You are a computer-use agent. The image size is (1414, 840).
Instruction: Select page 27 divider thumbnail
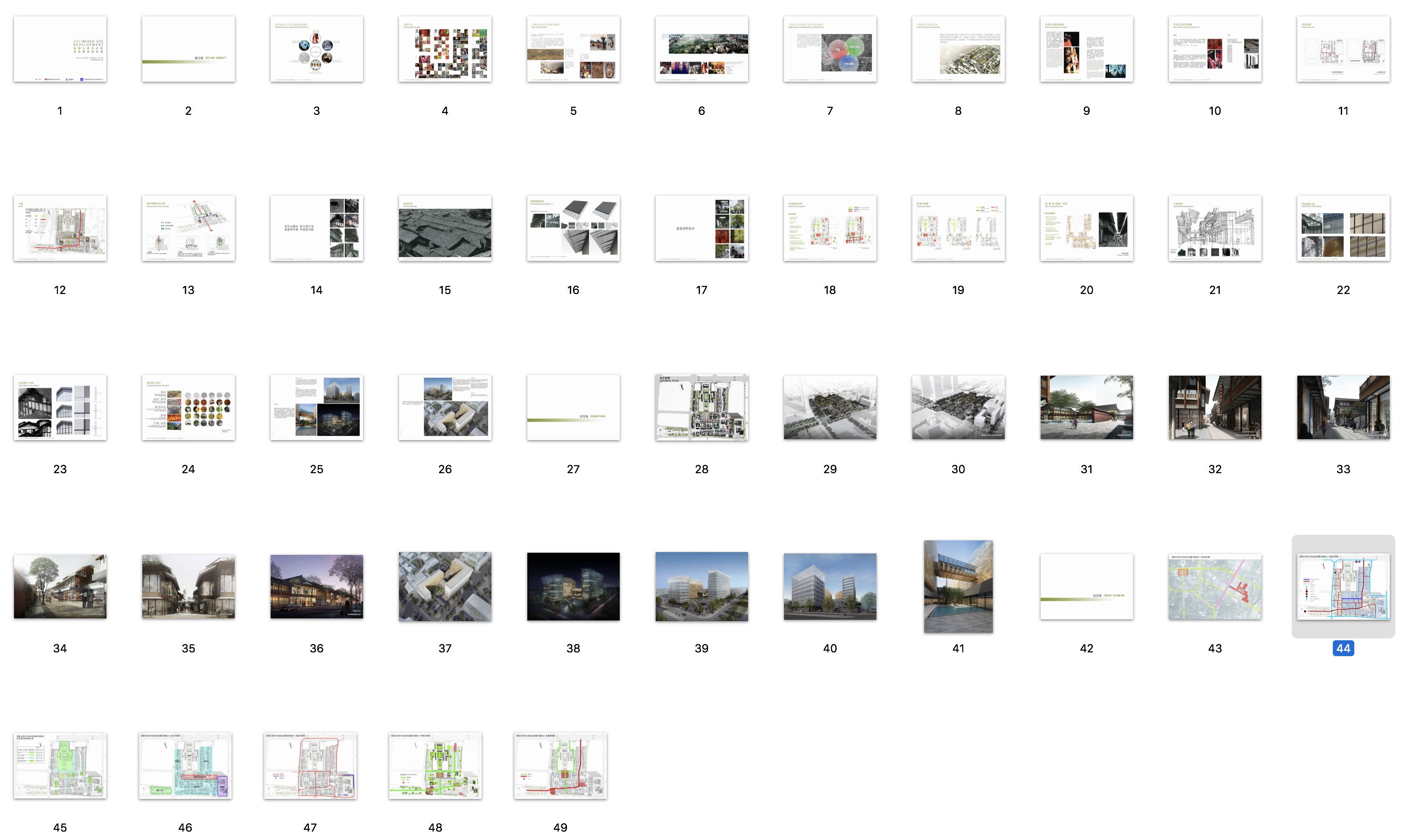tap(574, 407)
